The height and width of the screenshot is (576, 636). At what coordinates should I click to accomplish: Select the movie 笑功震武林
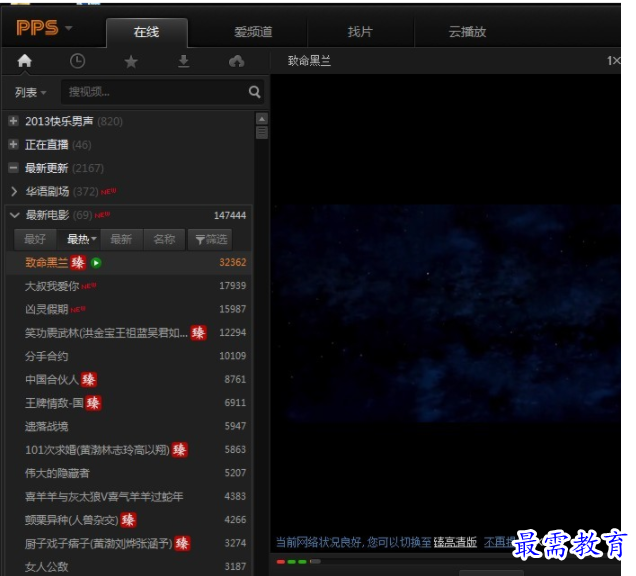click(x=106, y=333)
